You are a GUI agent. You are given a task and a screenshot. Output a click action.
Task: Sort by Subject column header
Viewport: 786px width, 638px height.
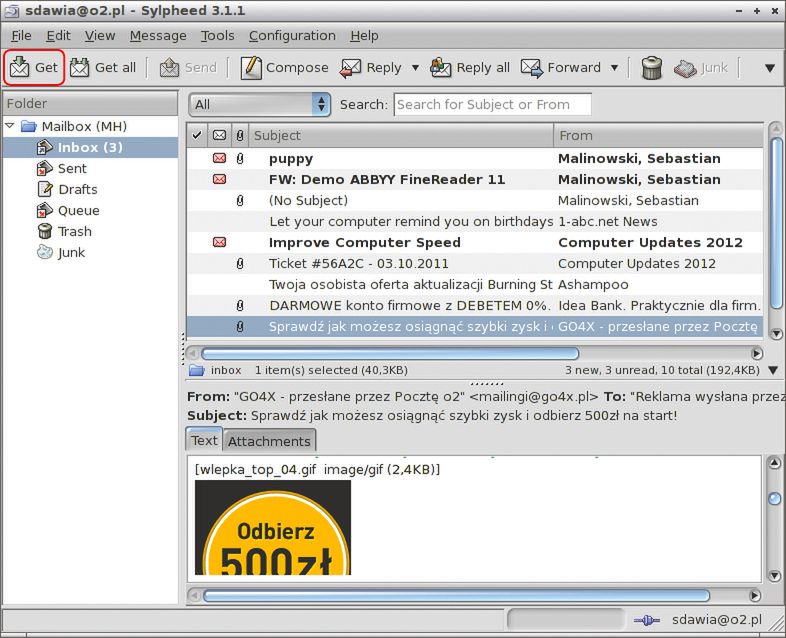[400, 135]
